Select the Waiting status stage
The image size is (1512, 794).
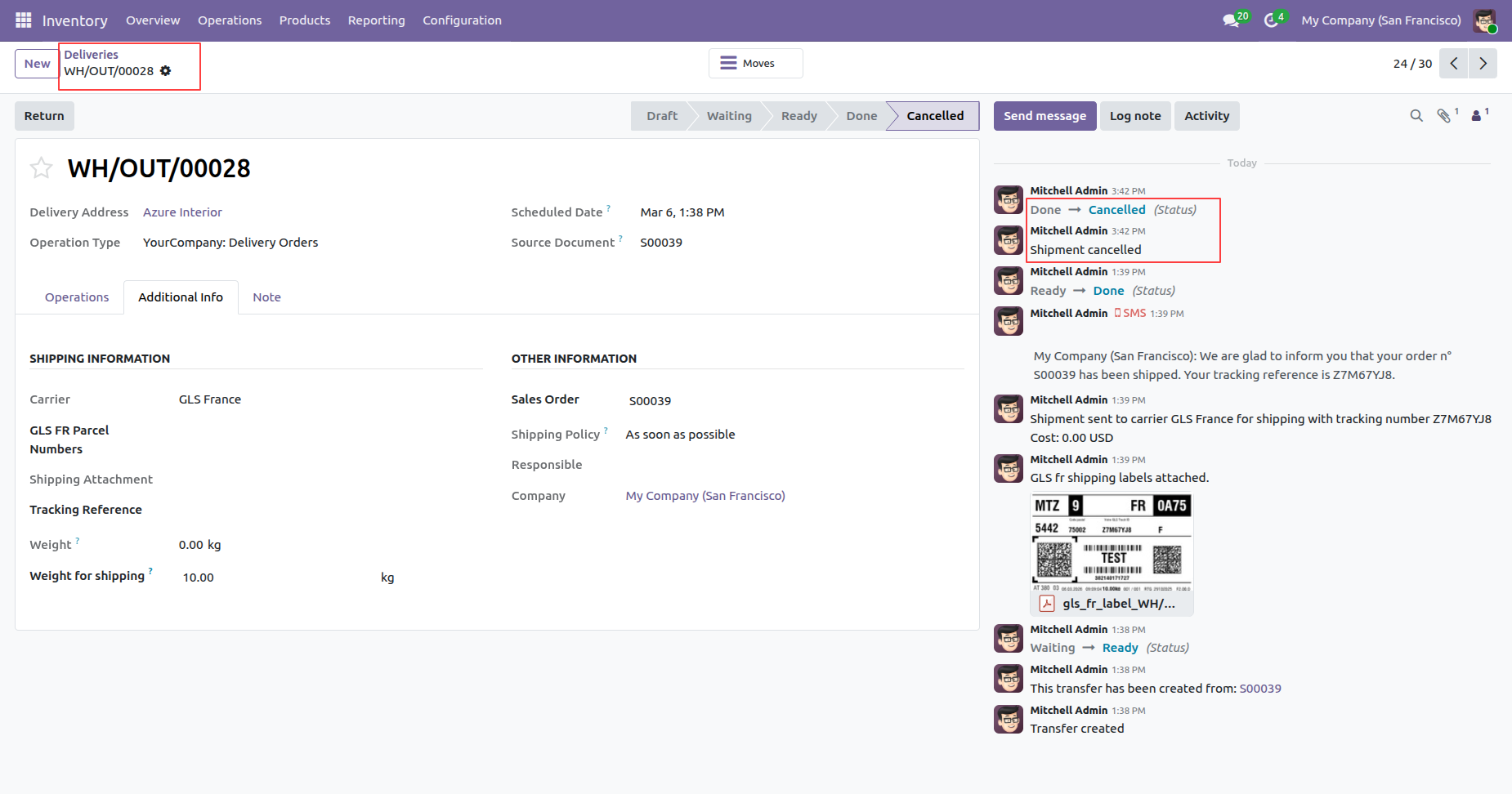(x=729, y=116)
